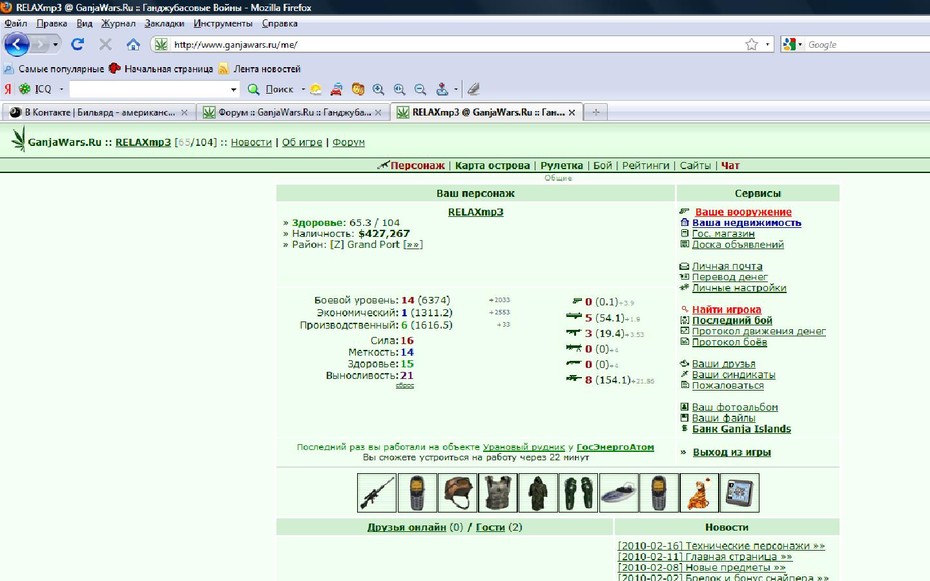Open the Google search engine dropdown
The width and height of the screenshot is (930, 581).
tap(800, 44)
